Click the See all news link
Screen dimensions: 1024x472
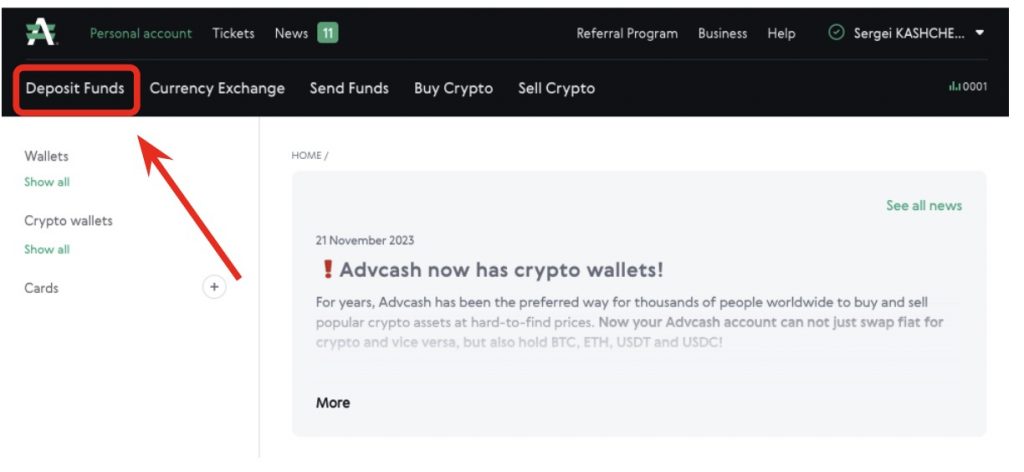coord(923,205)
